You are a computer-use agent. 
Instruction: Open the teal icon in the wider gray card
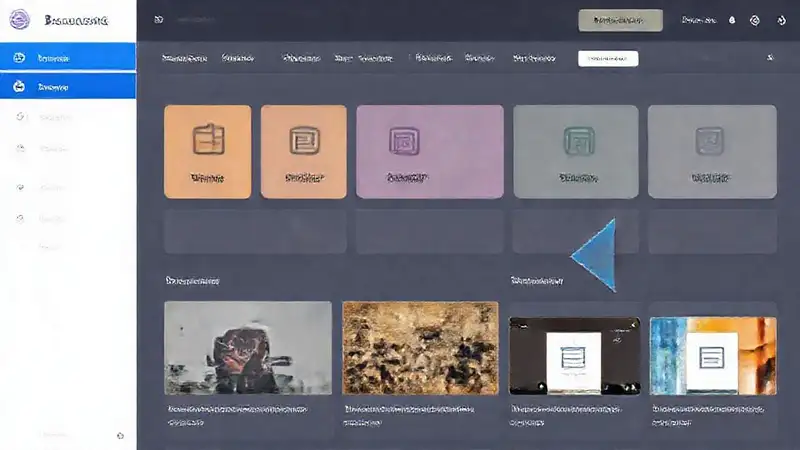coord(579,141)
